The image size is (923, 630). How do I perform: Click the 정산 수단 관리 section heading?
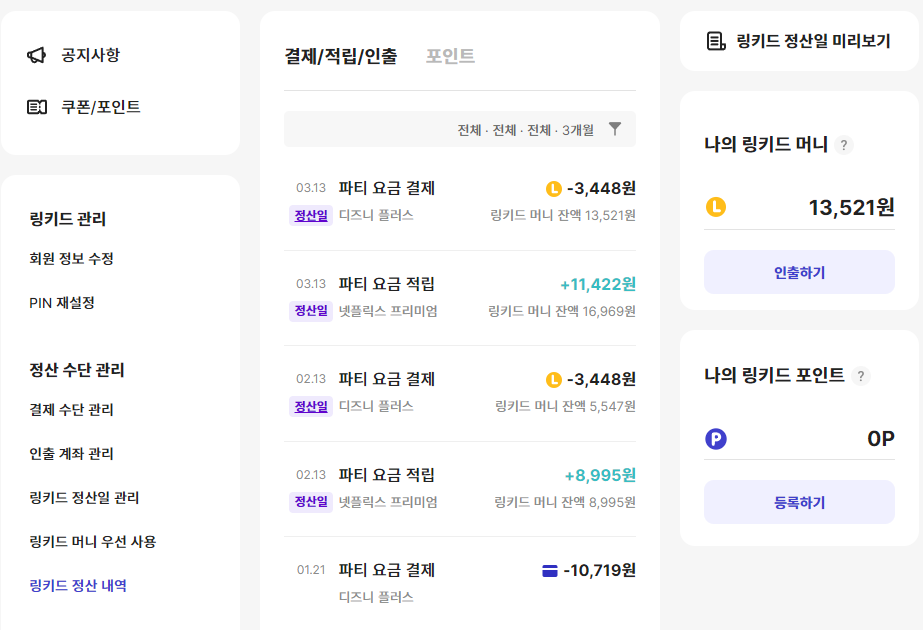(77, 370)
